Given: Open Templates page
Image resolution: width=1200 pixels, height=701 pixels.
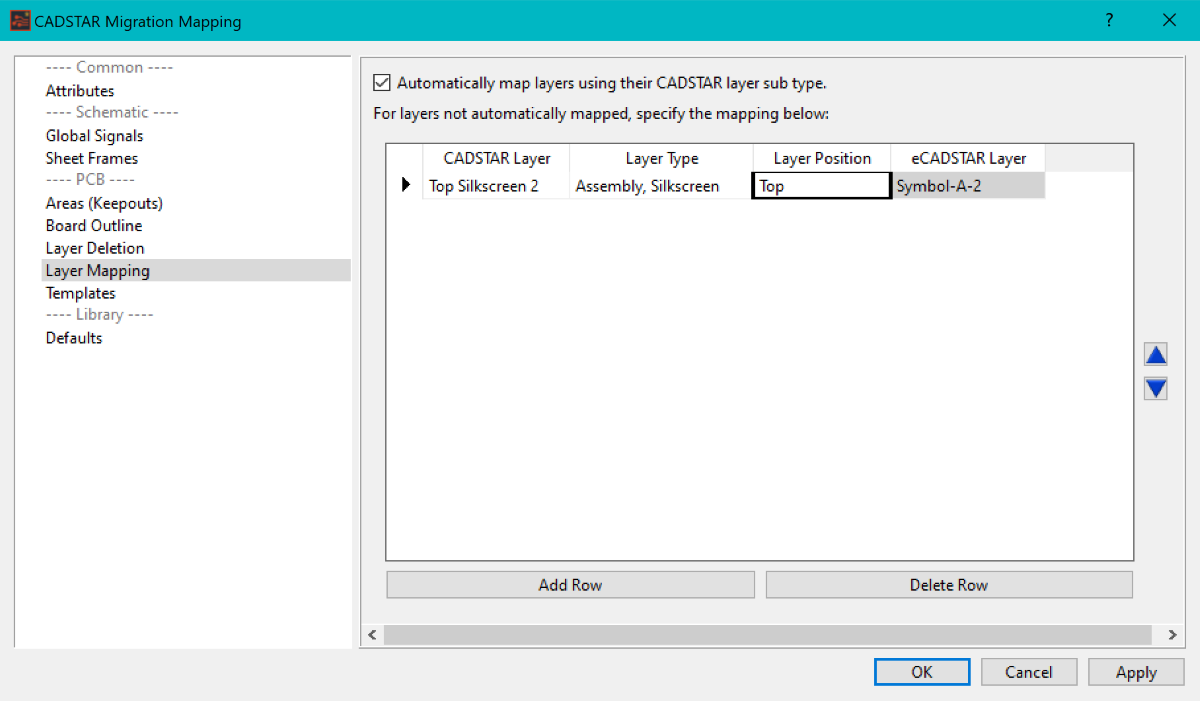Looking at the screenshot, I should (81, 293).
